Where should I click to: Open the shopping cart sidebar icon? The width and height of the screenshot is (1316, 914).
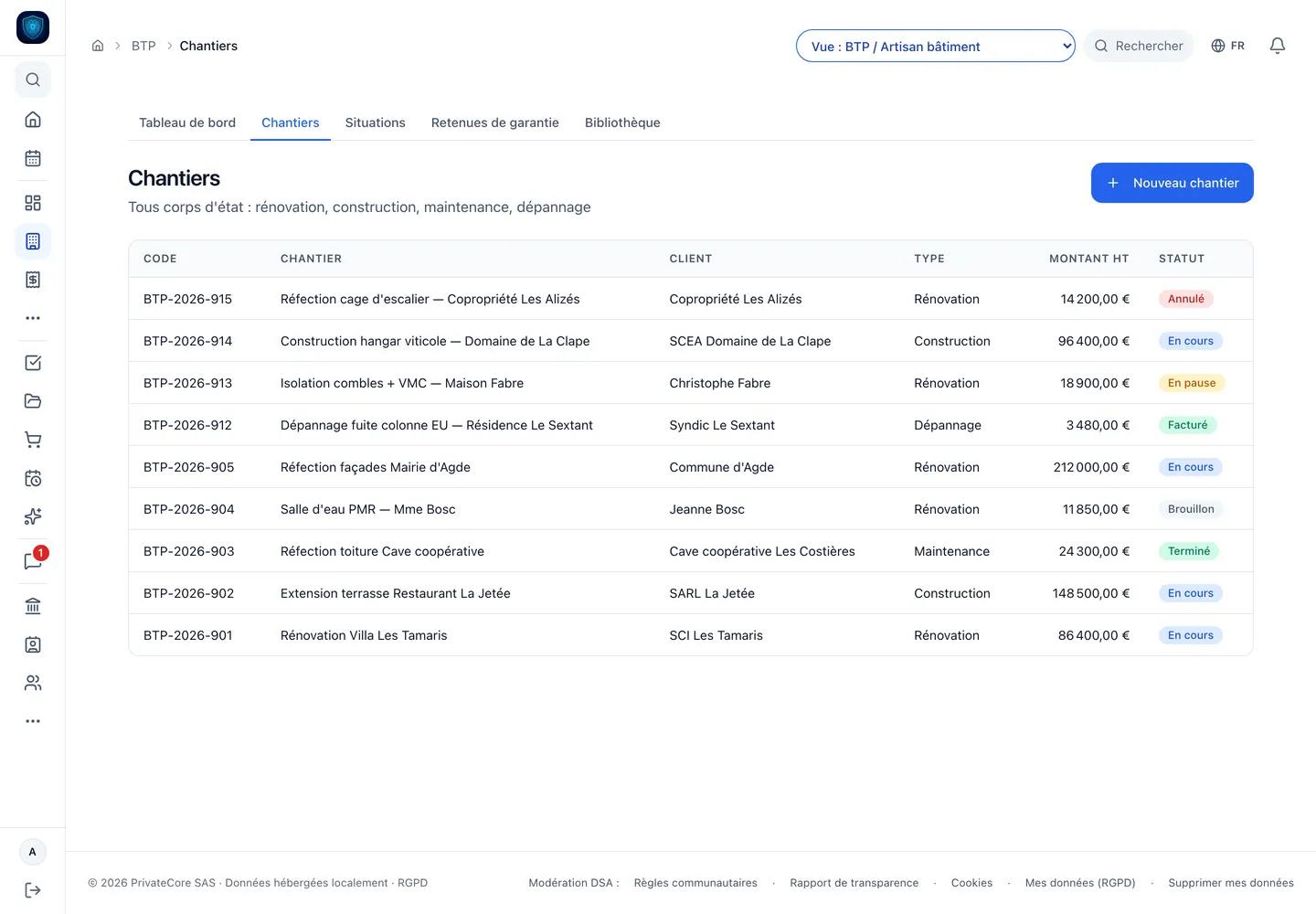point(33,440)
